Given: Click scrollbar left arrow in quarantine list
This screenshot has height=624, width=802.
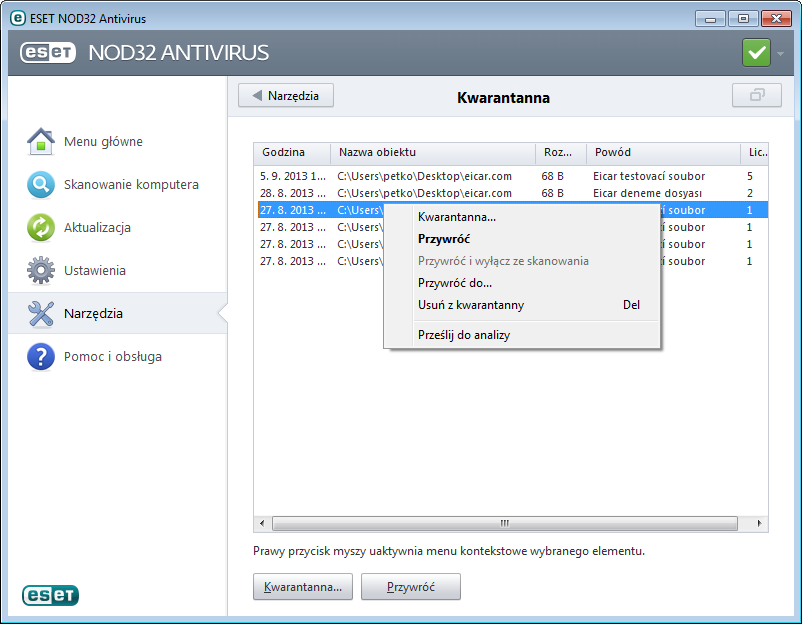Looking at the screenshot, I should (262, 523).
